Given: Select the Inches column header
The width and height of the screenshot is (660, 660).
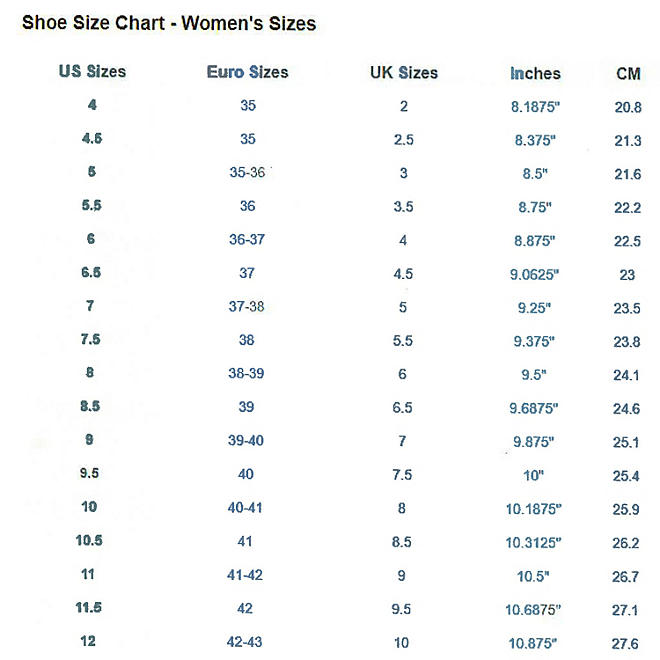Looking at the screenshot, I should 535,73.
